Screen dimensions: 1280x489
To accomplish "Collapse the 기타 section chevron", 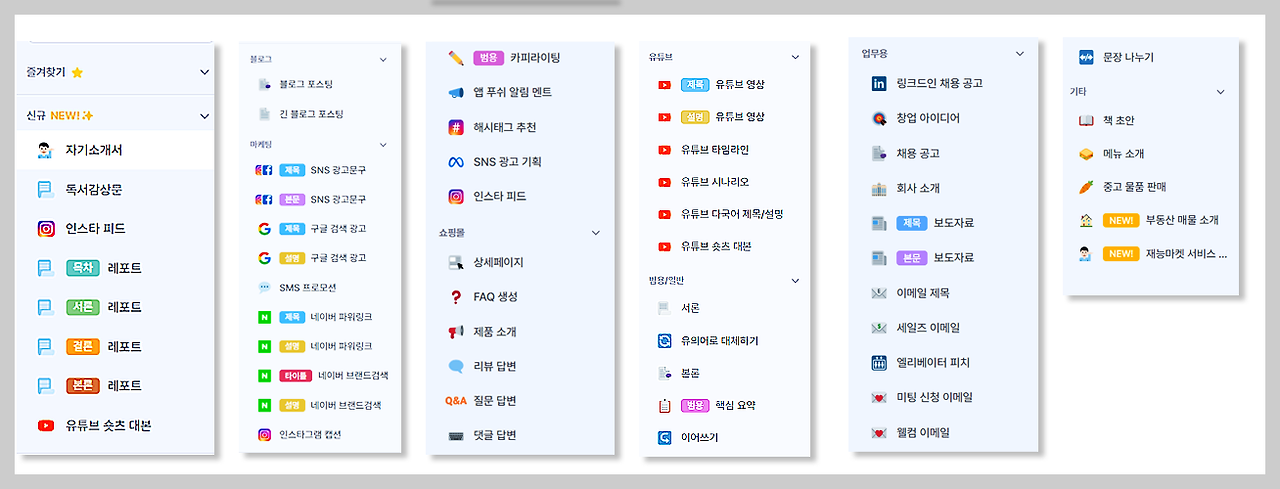I will (1220, 92).
